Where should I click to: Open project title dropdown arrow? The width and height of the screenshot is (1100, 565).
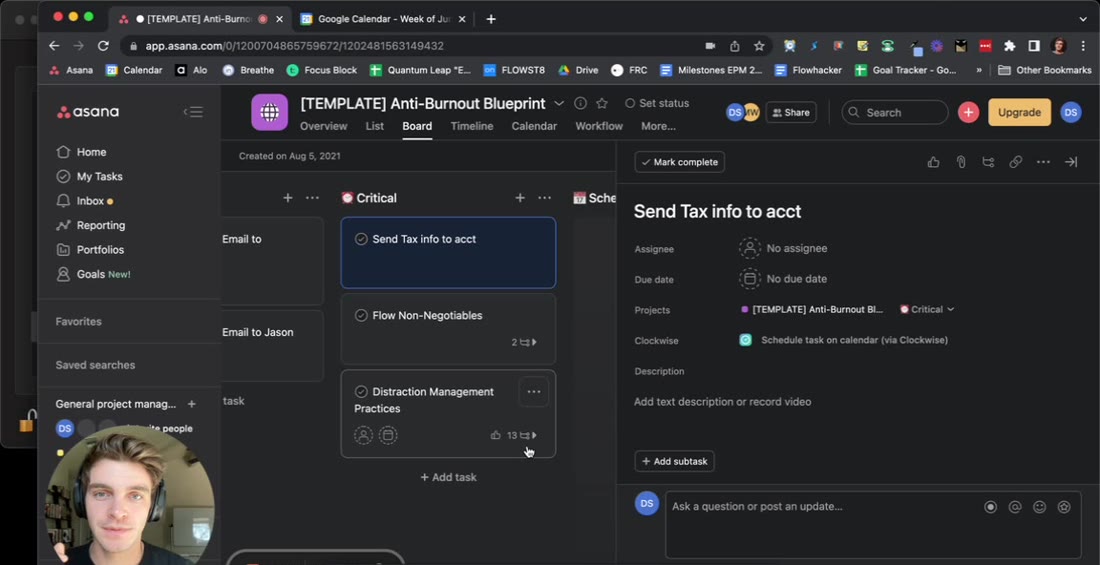558,103
